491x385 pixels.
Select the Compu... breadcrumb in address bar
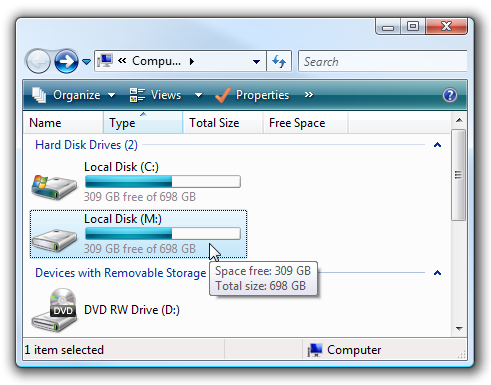point(156,61)
